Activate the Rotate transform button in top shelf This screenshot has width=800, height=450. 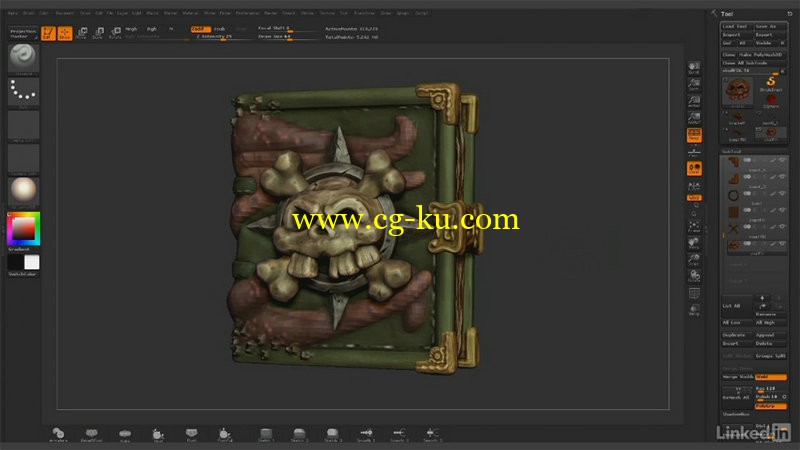point(115,33)
